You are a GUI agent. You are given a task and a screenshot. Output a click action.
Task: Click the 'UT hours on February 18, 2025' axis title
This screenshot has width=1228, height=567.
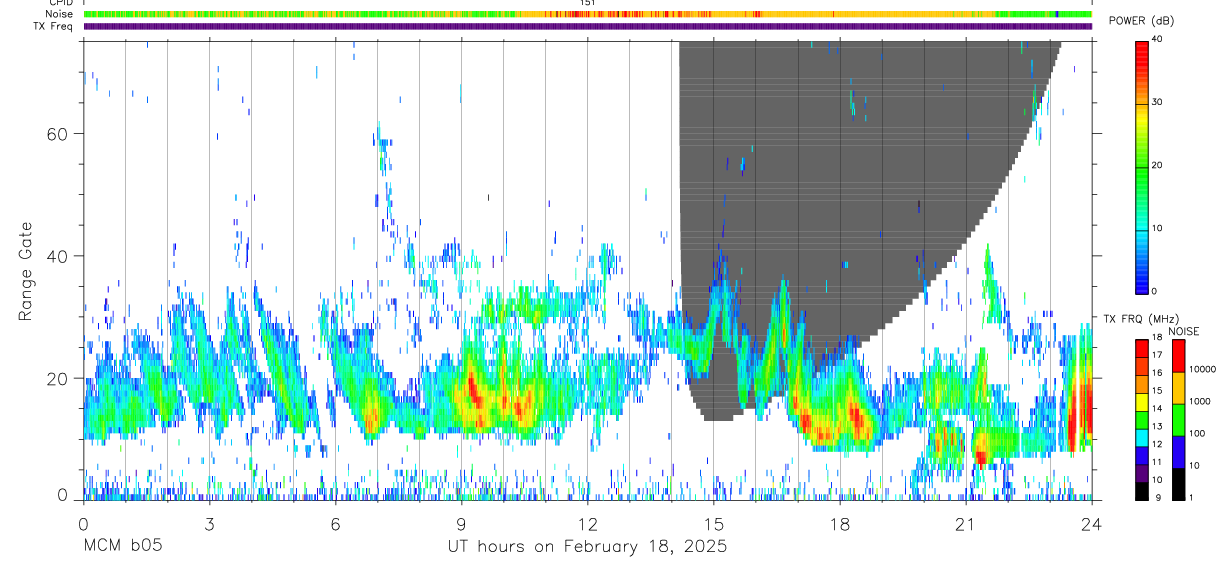(587, 547)
